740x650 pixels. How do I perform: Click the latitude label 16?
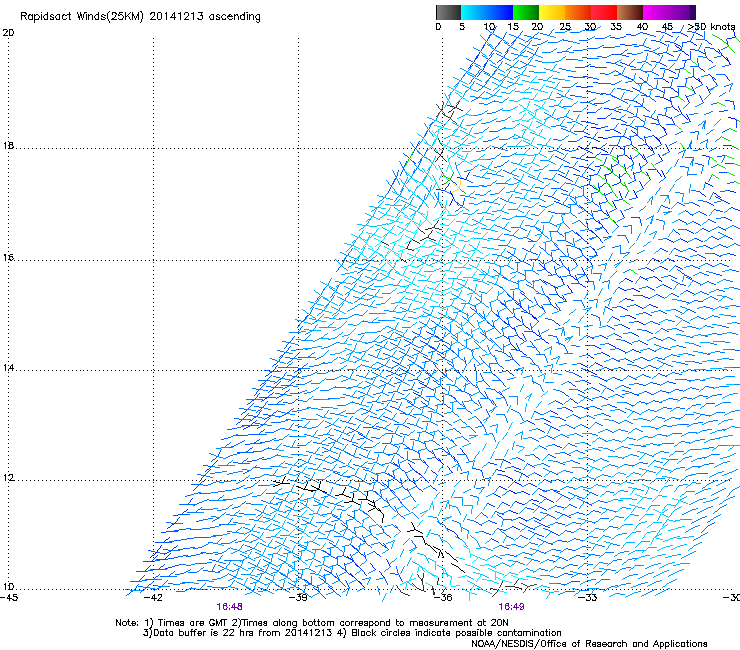point(8,258)
